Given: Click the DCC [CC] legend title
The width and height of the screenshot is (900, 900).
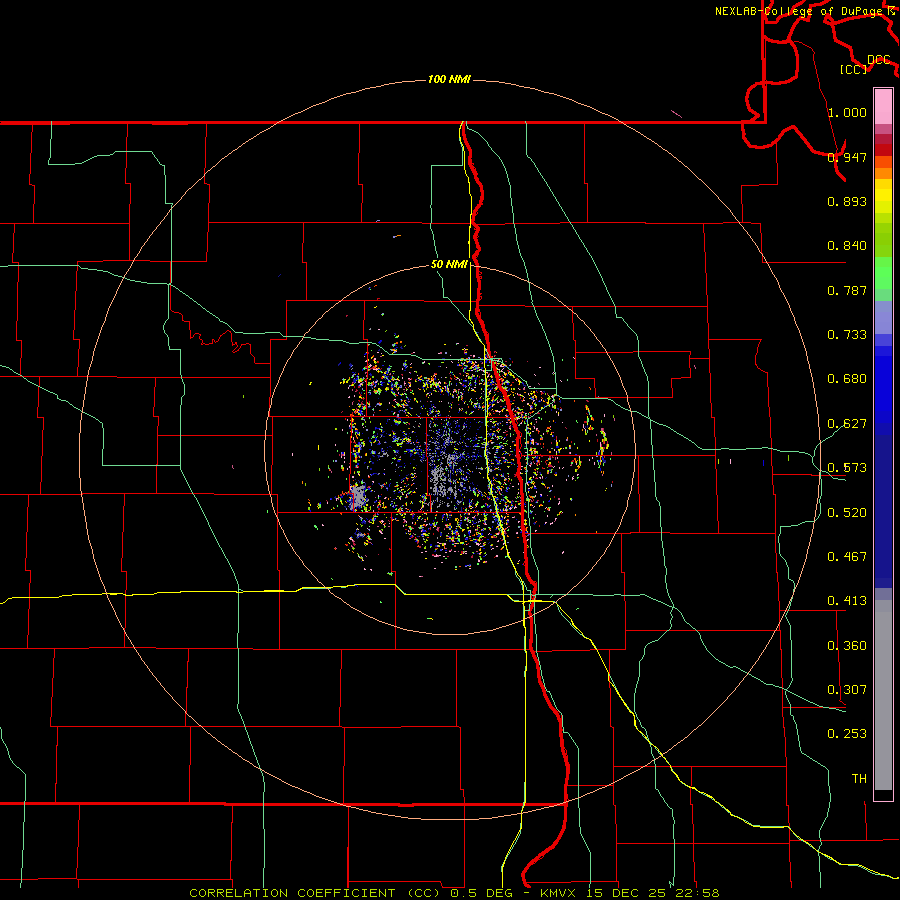Looking at the screenshot, I should [x=866, y=64].
